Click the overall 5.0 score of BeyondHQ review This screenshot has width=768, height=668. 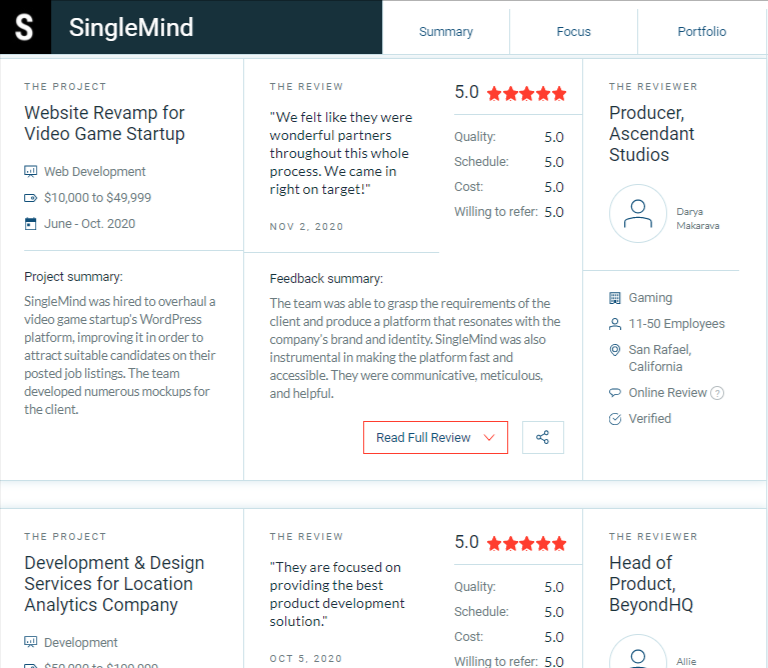[x=466, y=542]
